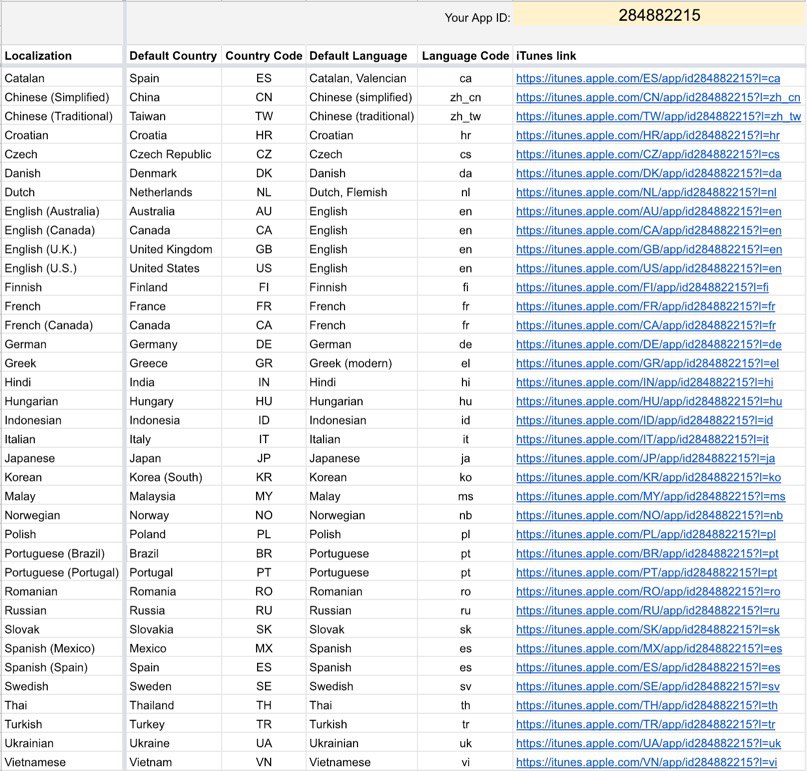Select the GB country code cell
The width and height of the screenshot is (807, 771).
[x=264, y=250]
